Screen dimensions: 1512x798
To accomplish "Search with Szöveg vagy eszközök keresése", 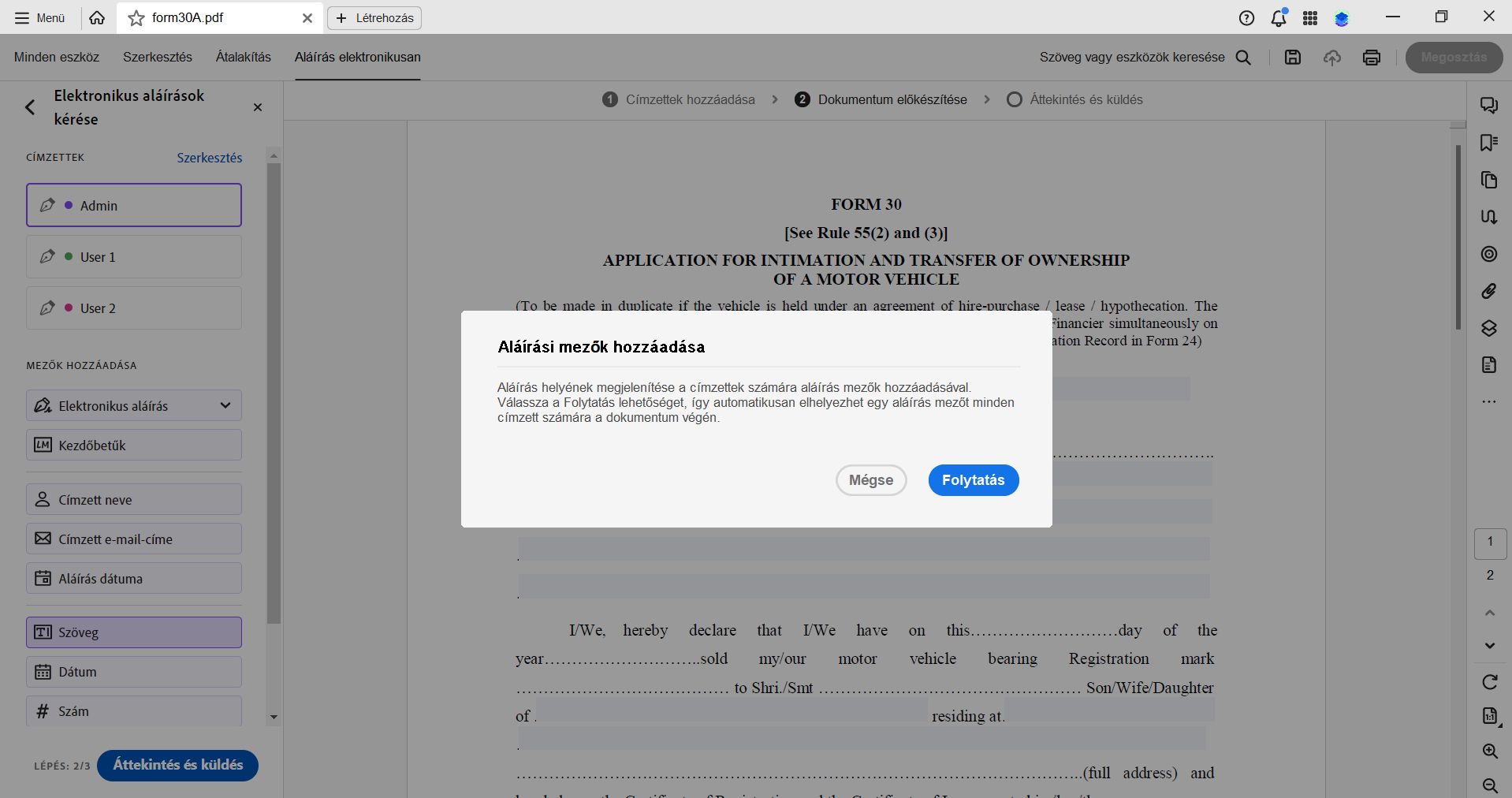I will point(1145,57).
